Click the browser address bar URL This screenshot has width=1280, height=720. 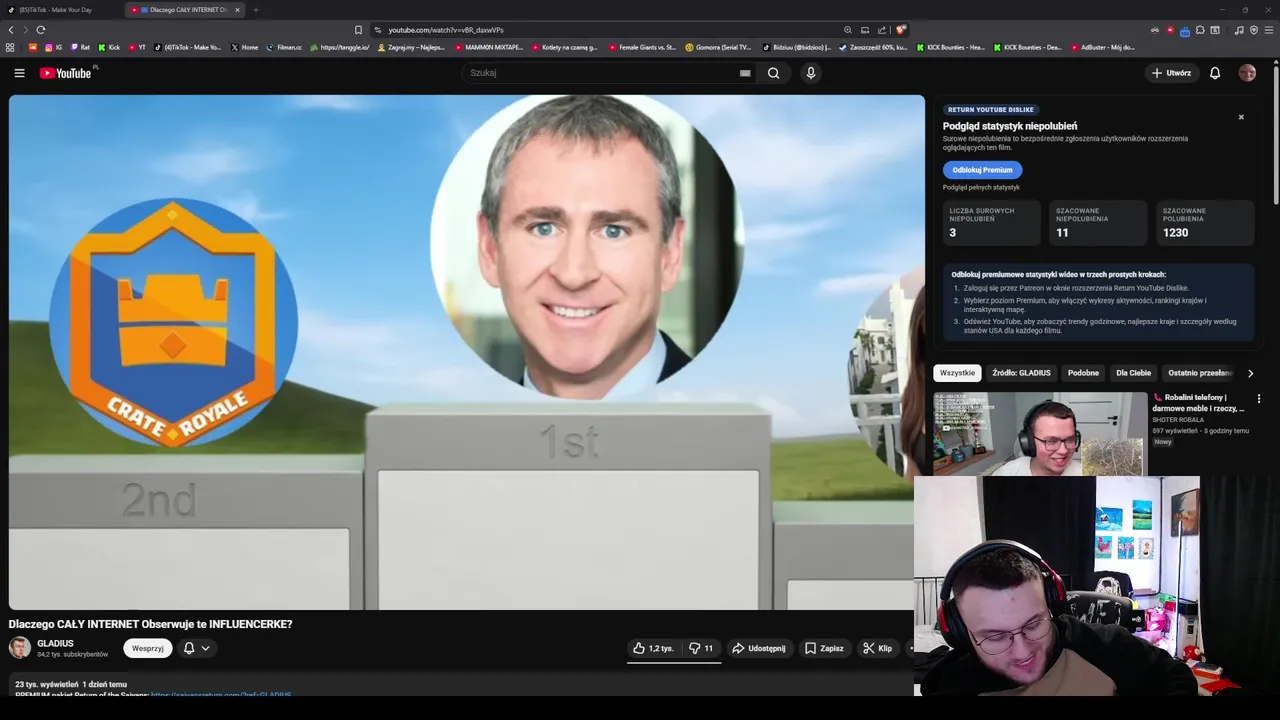tap(446, 30)
